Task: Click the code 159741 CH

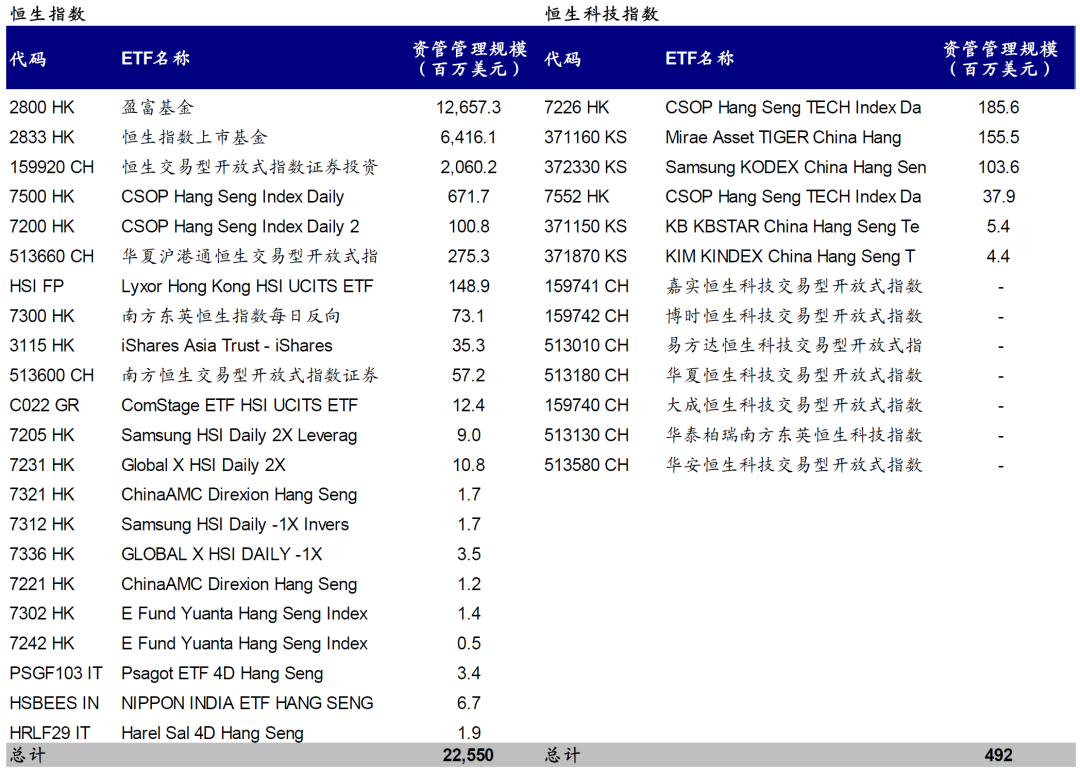Action: point(587,286)
